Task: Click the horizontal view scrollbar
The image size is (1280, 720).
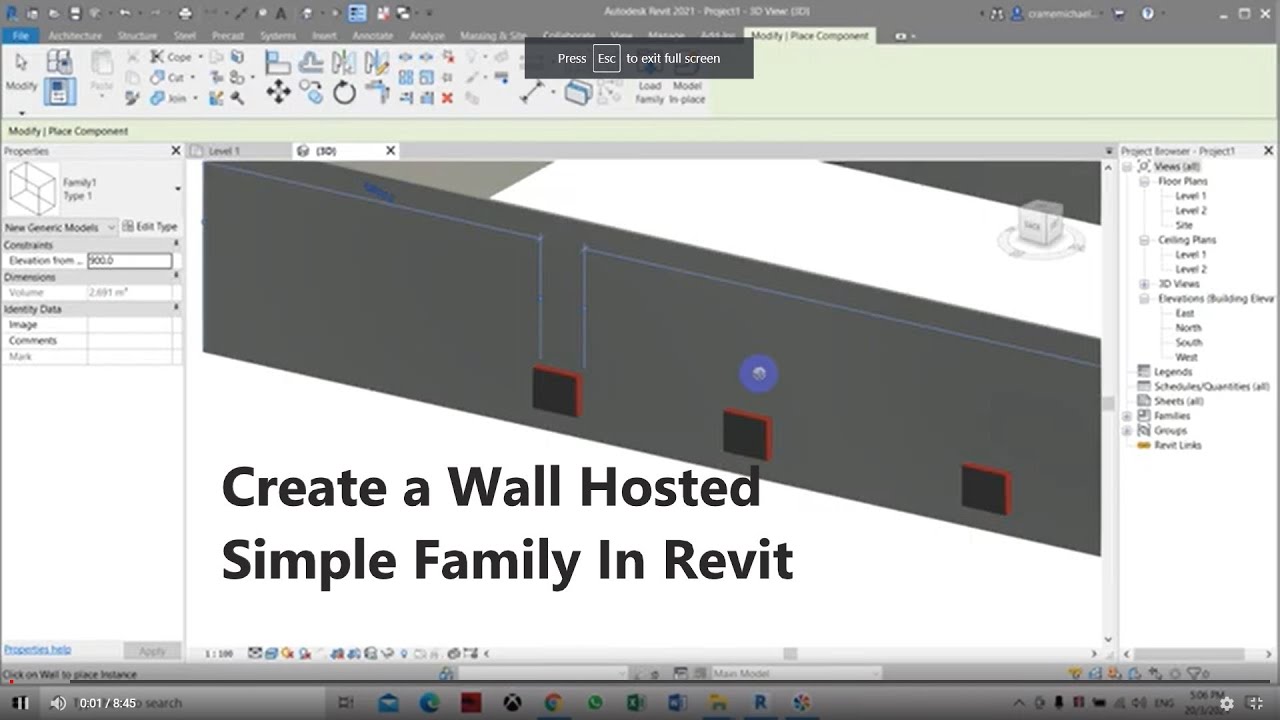Action: tap(790, 653)
